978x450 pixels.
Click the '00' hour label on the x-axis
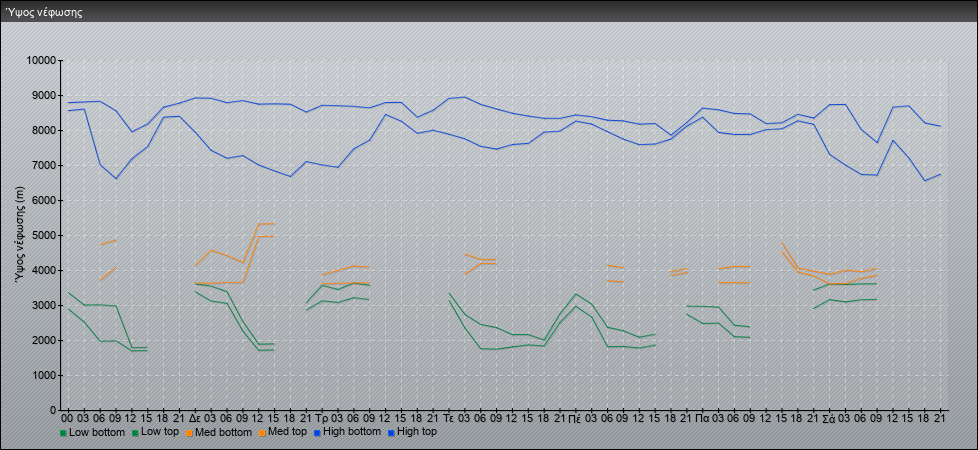point(68,418)
